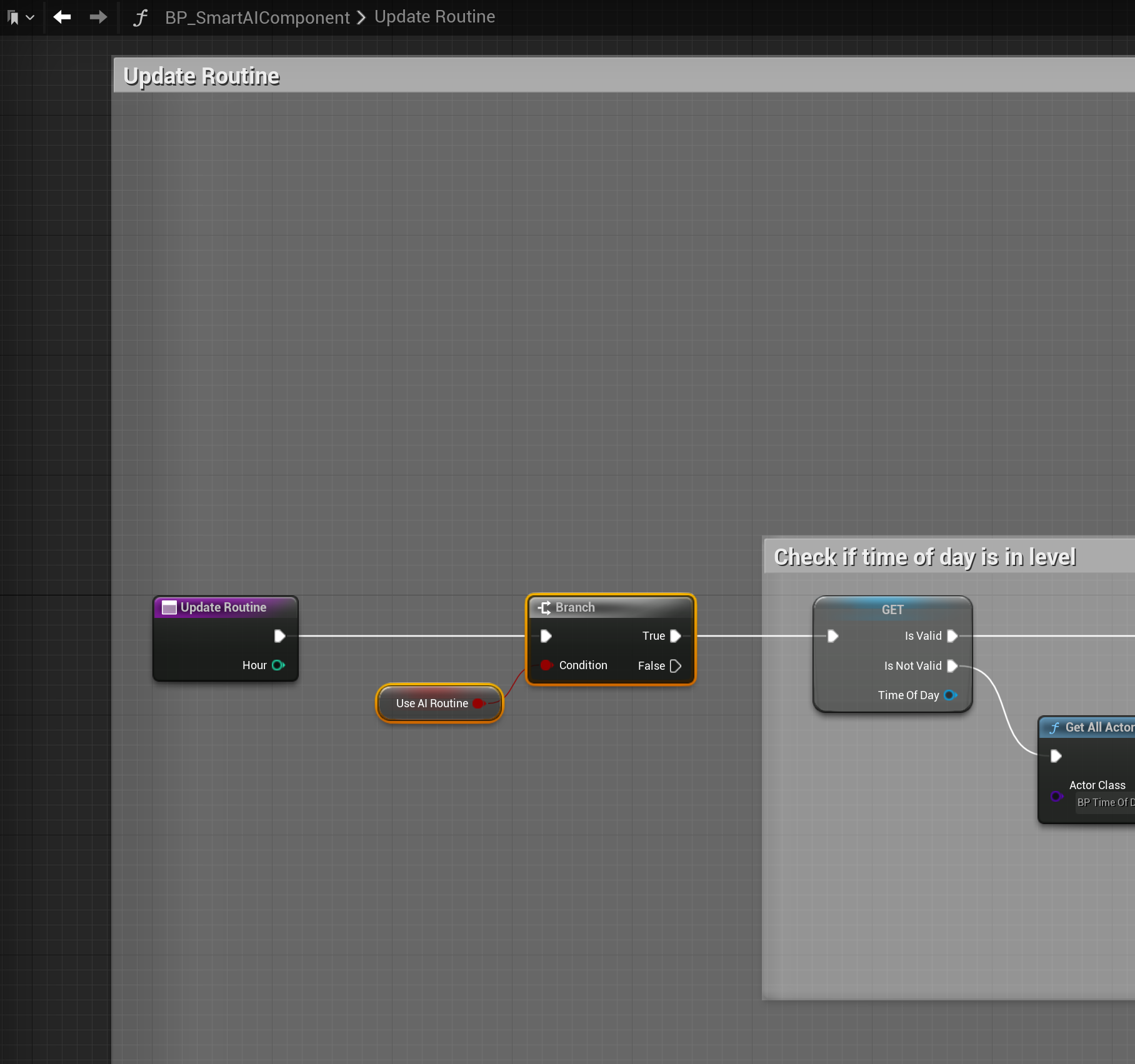The width and height of the screenshot is (1135, 1064).
Task: Click the Is Not Valid execution pin
Action: tap(952, 666)
